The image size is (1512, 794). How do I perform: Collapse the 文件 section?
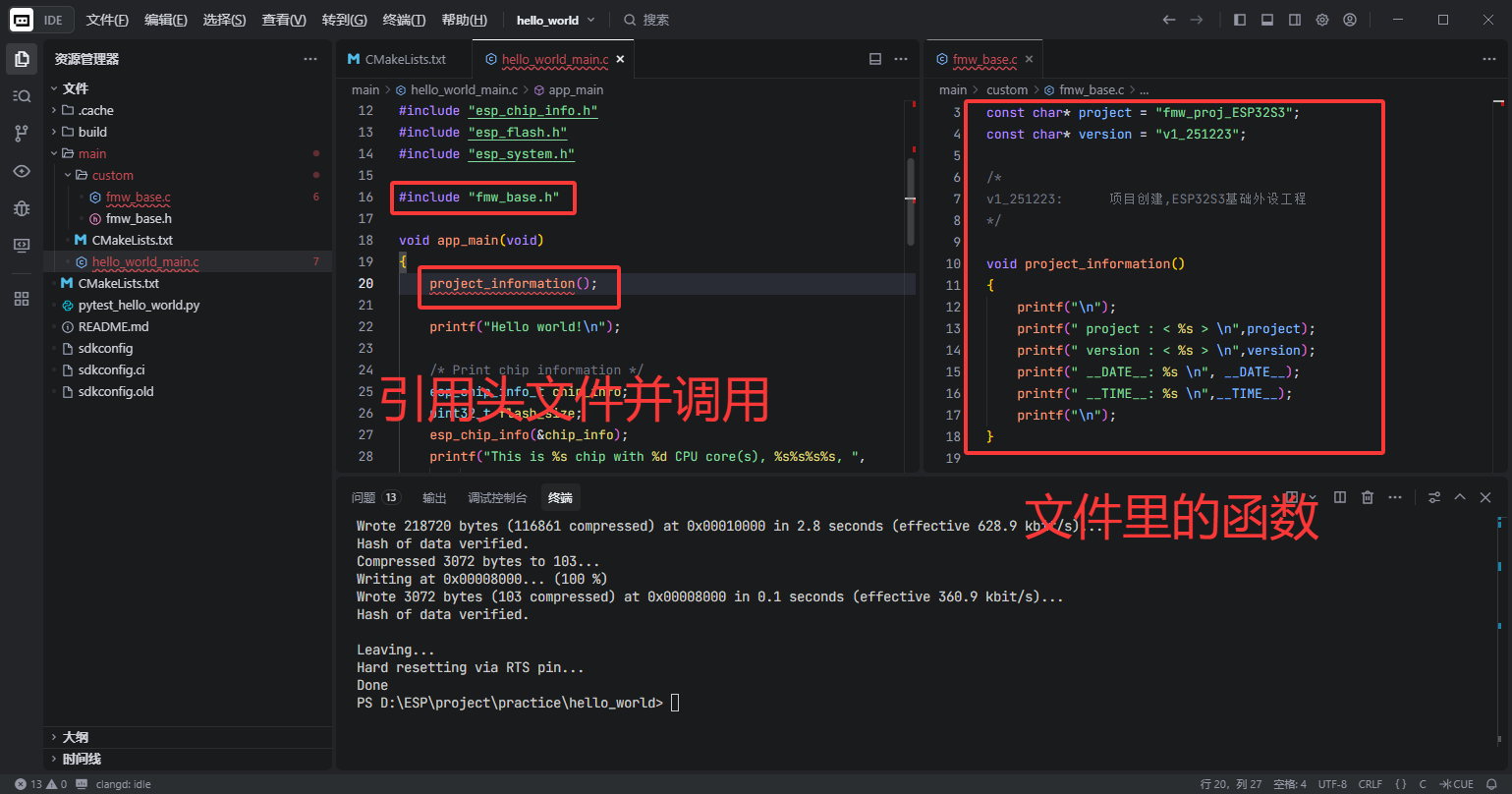[x=74, y=88]
